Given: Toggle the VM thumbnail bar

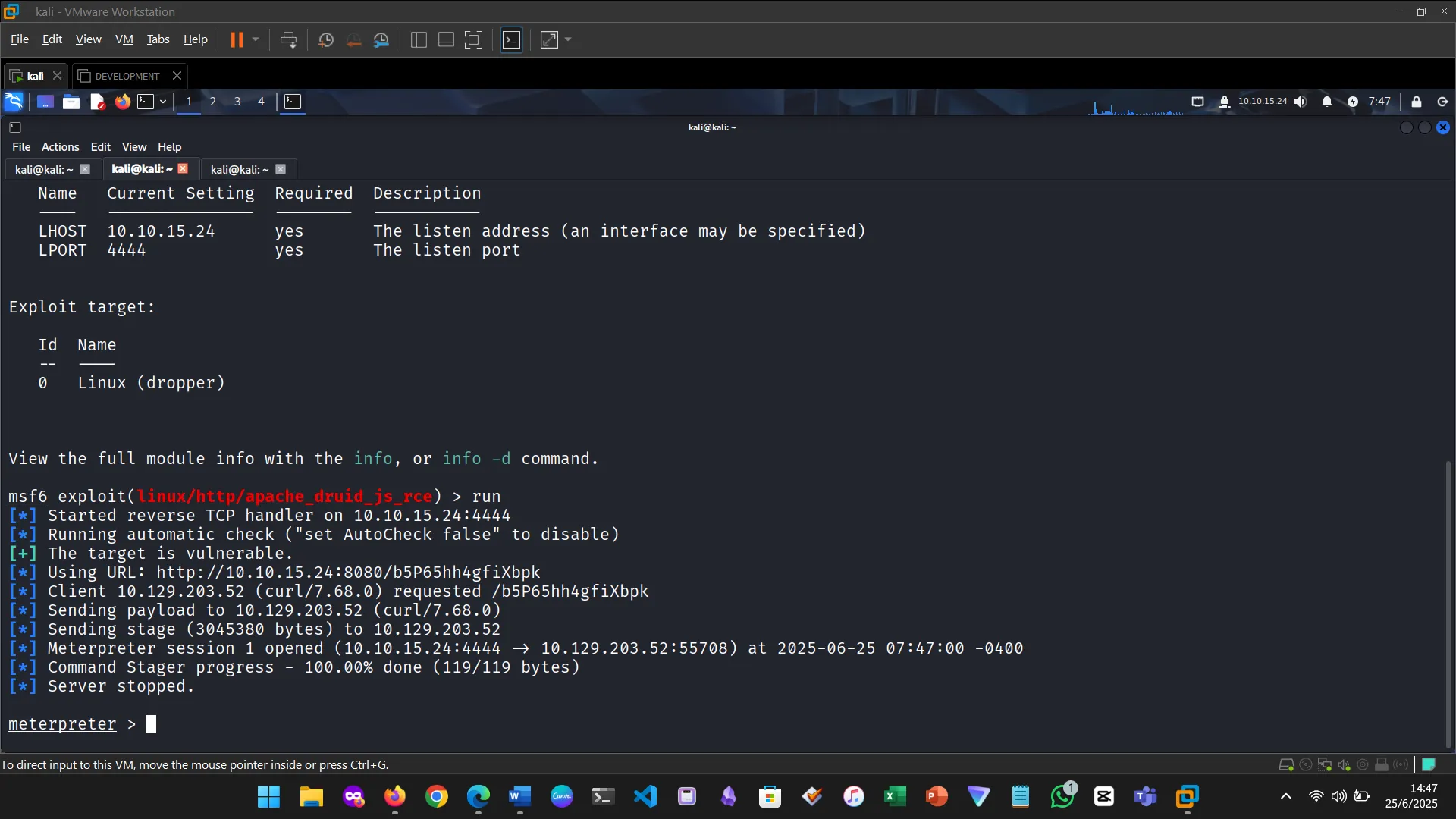Looking at the screenshot, I should coord(445,39).
